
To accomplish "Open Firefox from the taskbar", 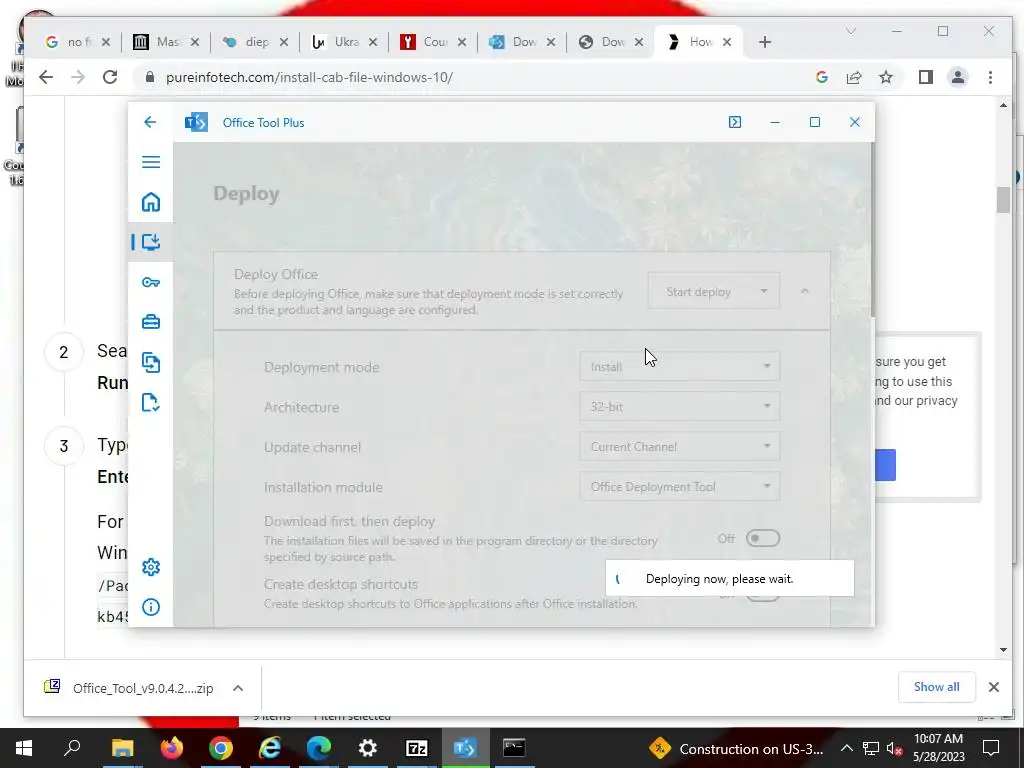I will [172, 748].
